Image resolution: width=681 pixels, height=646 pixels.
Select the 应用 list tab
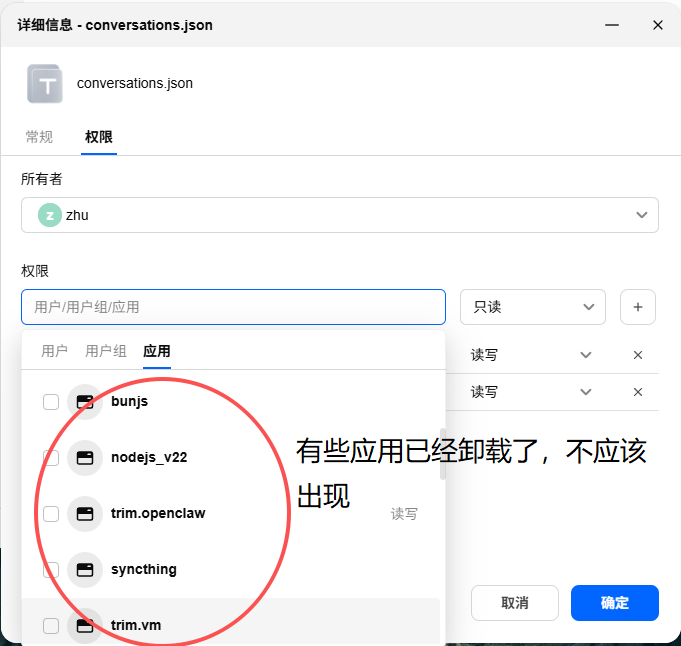157,351
